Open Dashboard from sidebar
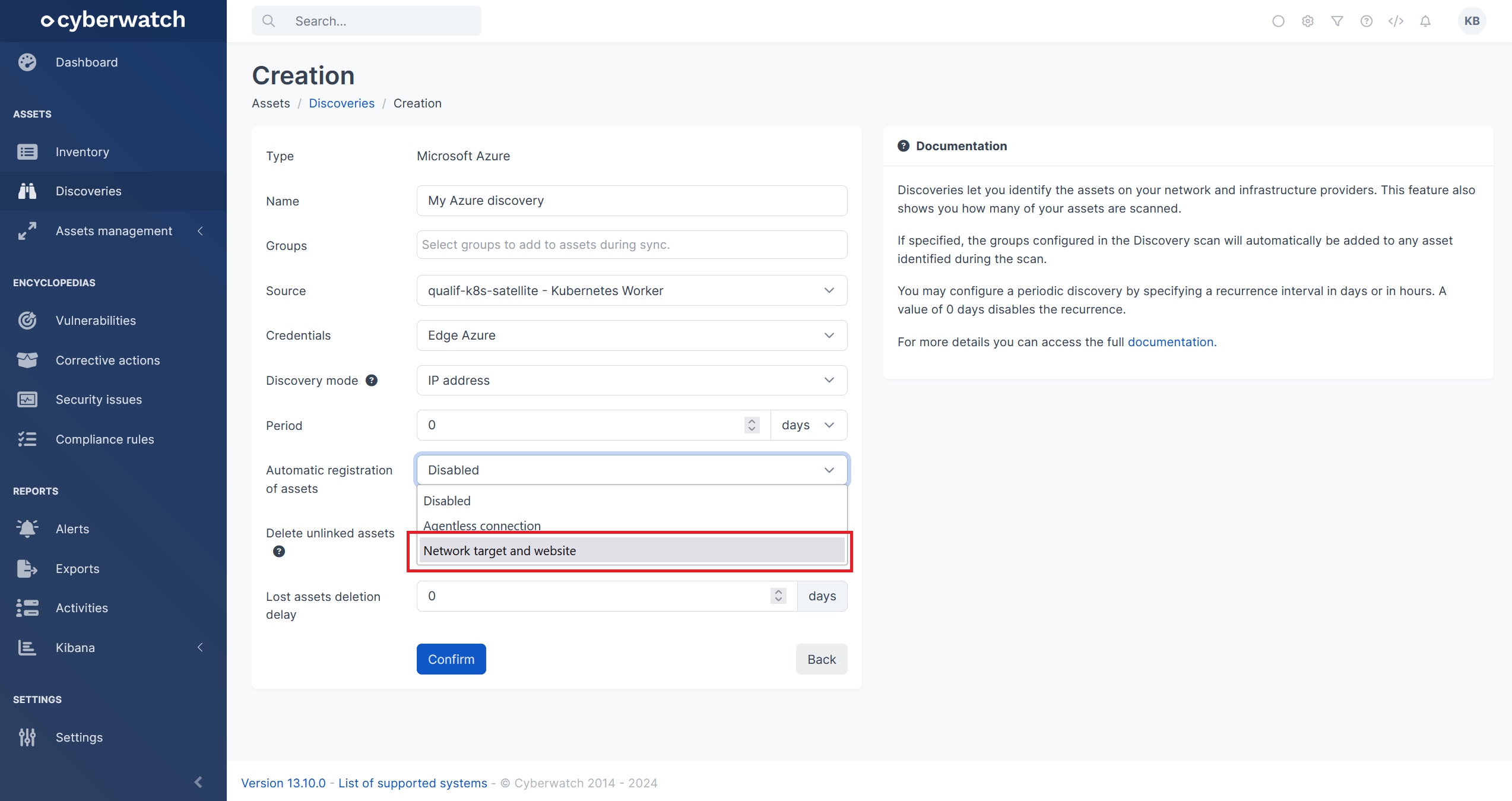Image resolution: width=1512 pixels, height=801 pixels. tap(87, 62)
